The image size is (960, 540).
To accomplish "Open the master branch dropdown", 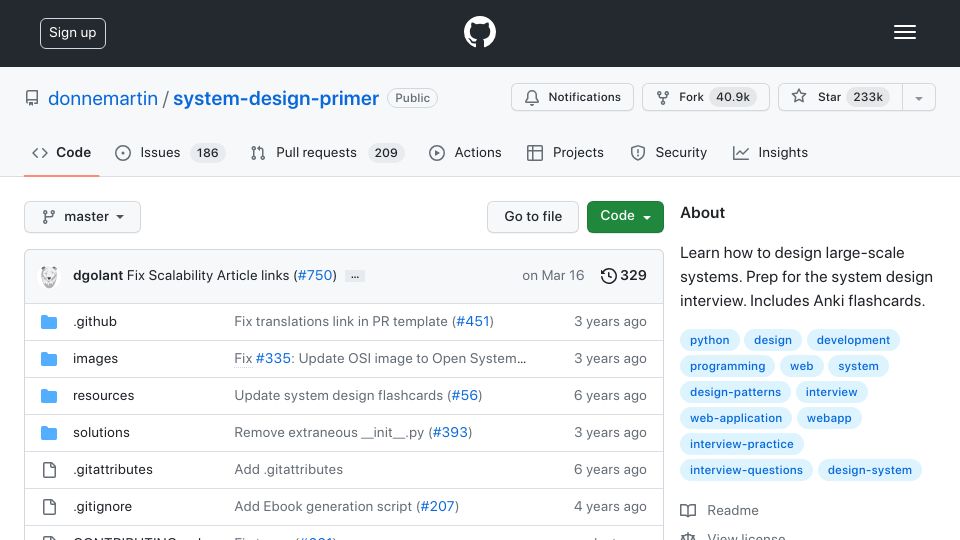I will click(83, 217).
